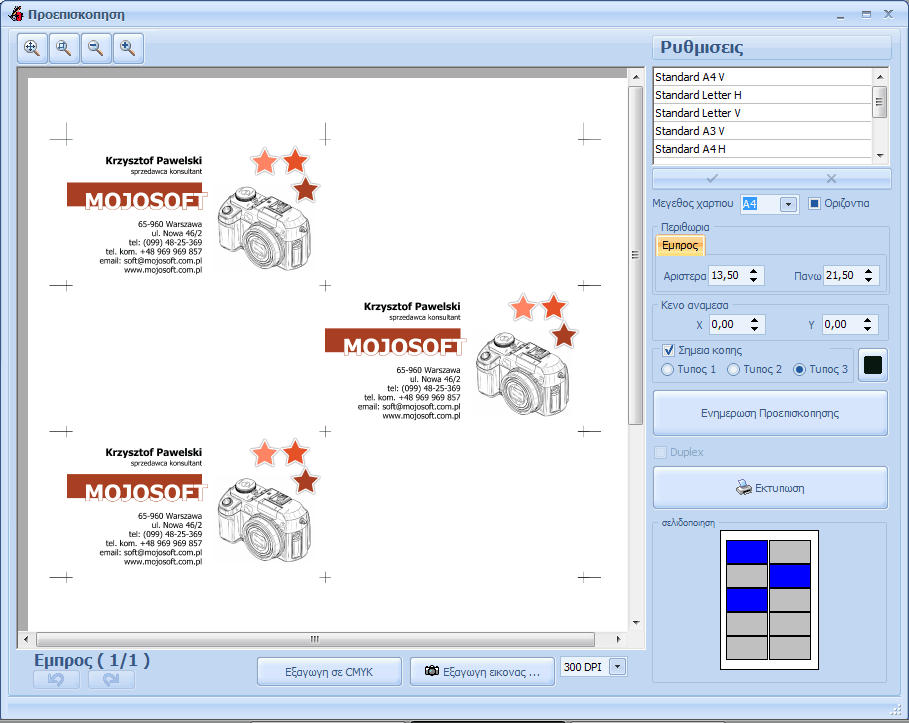Screen dimensions: 909x723
Task: Click the Εξαγωγη σε CMYK button
Action: point(329,672)
